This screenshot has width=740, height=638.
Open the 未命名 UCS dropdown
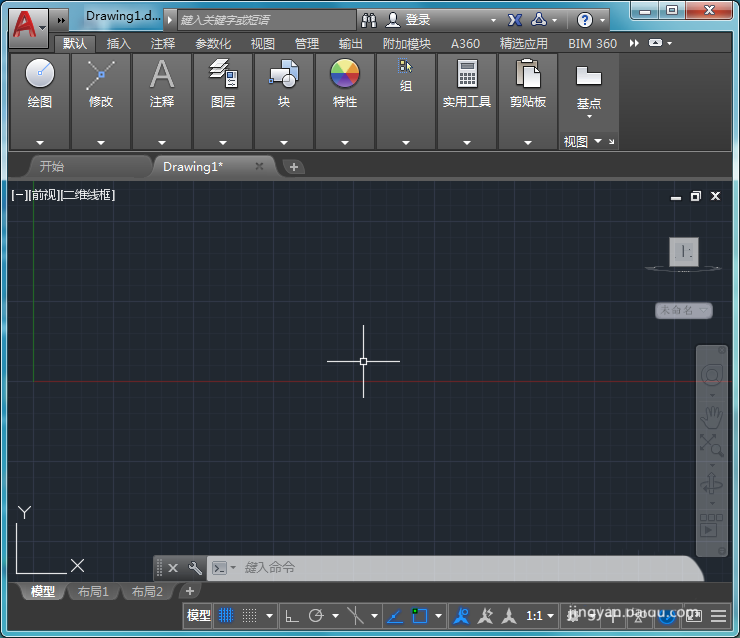(x=684, y=311)
